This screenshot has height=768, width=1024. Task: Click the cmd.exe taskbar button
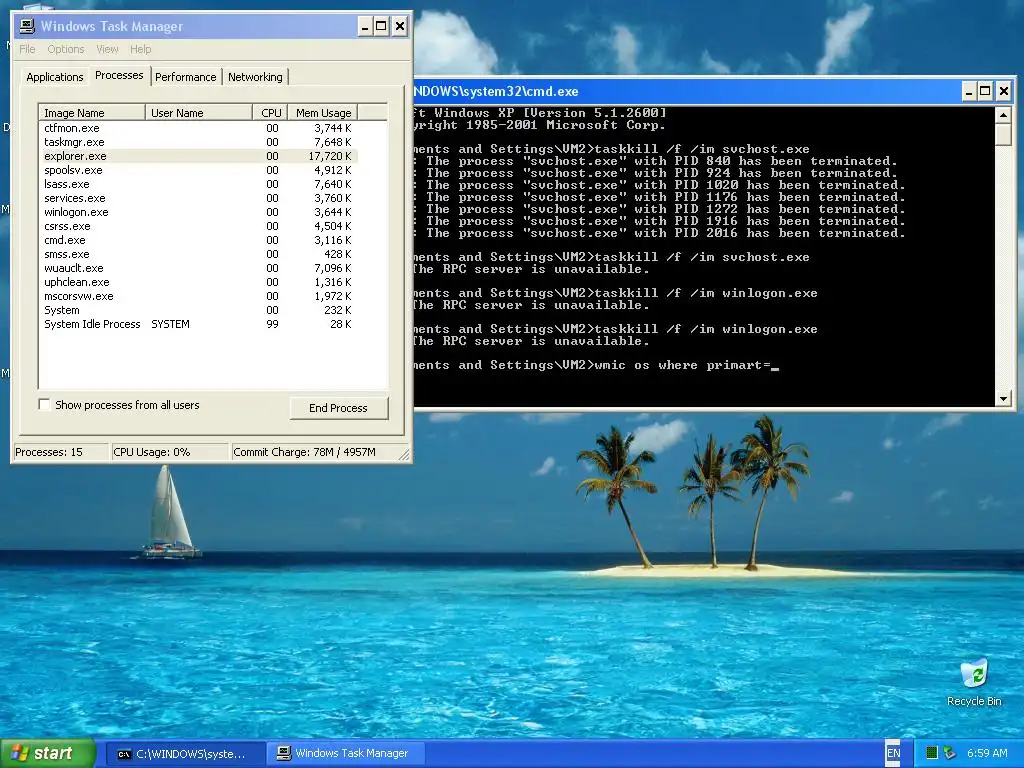(184, 754)
